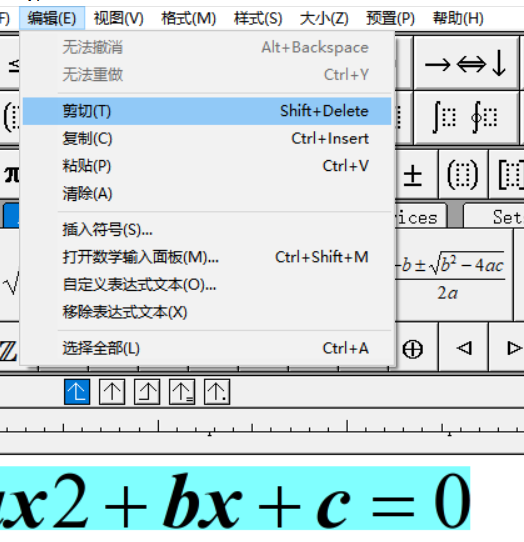This screenshot has width=524, height=542.
Task: Open the 格式(M) menu
Action: (189, 18)
